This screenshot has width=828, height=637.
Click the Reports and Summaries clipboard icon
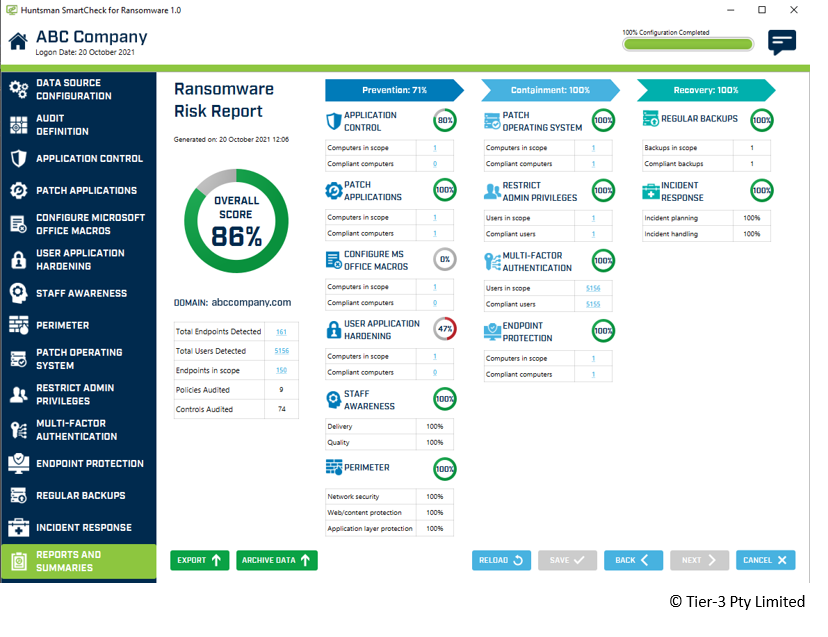point(18,561)
